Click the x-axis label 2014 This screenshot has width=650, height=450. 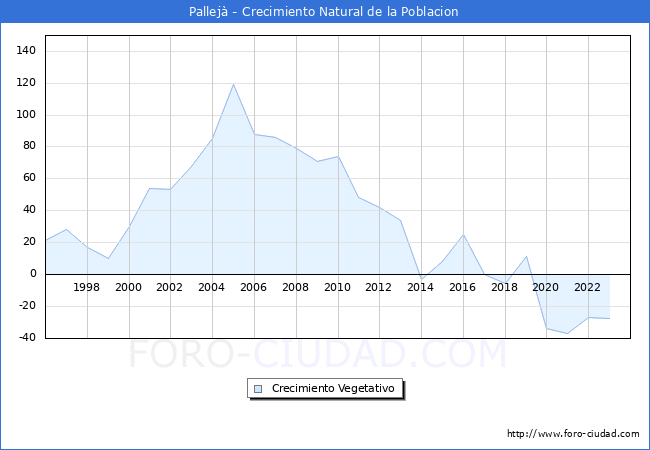coord(420,287)
